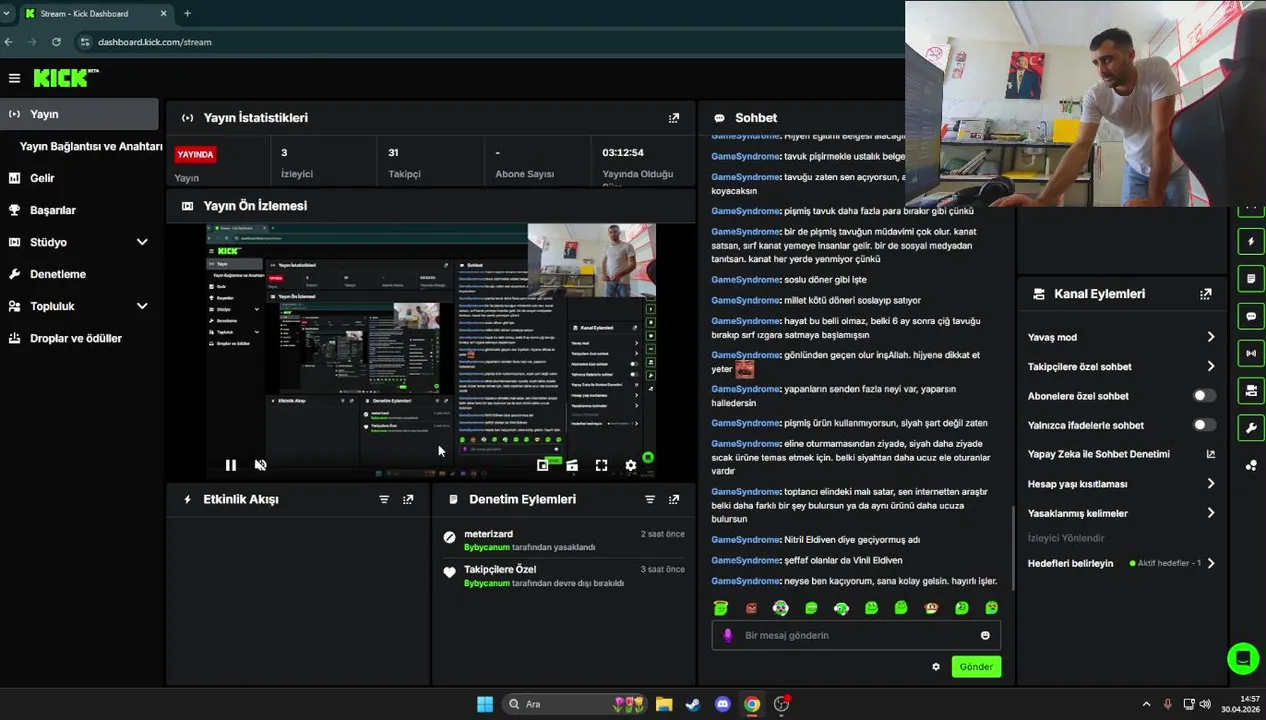Open Discord from the taskbar
This screenshot has width=1266, height=720.
[723, 704]
